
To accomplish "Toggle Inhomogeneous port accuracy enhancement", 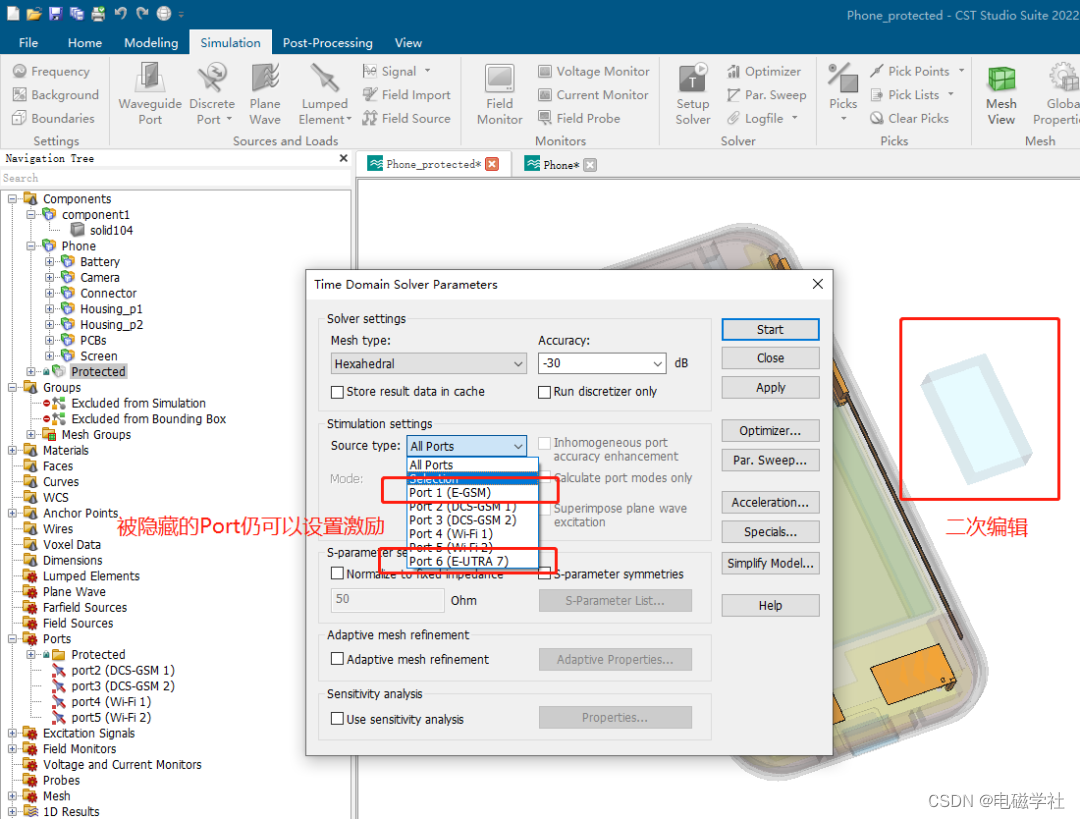I will pos(544,443).
